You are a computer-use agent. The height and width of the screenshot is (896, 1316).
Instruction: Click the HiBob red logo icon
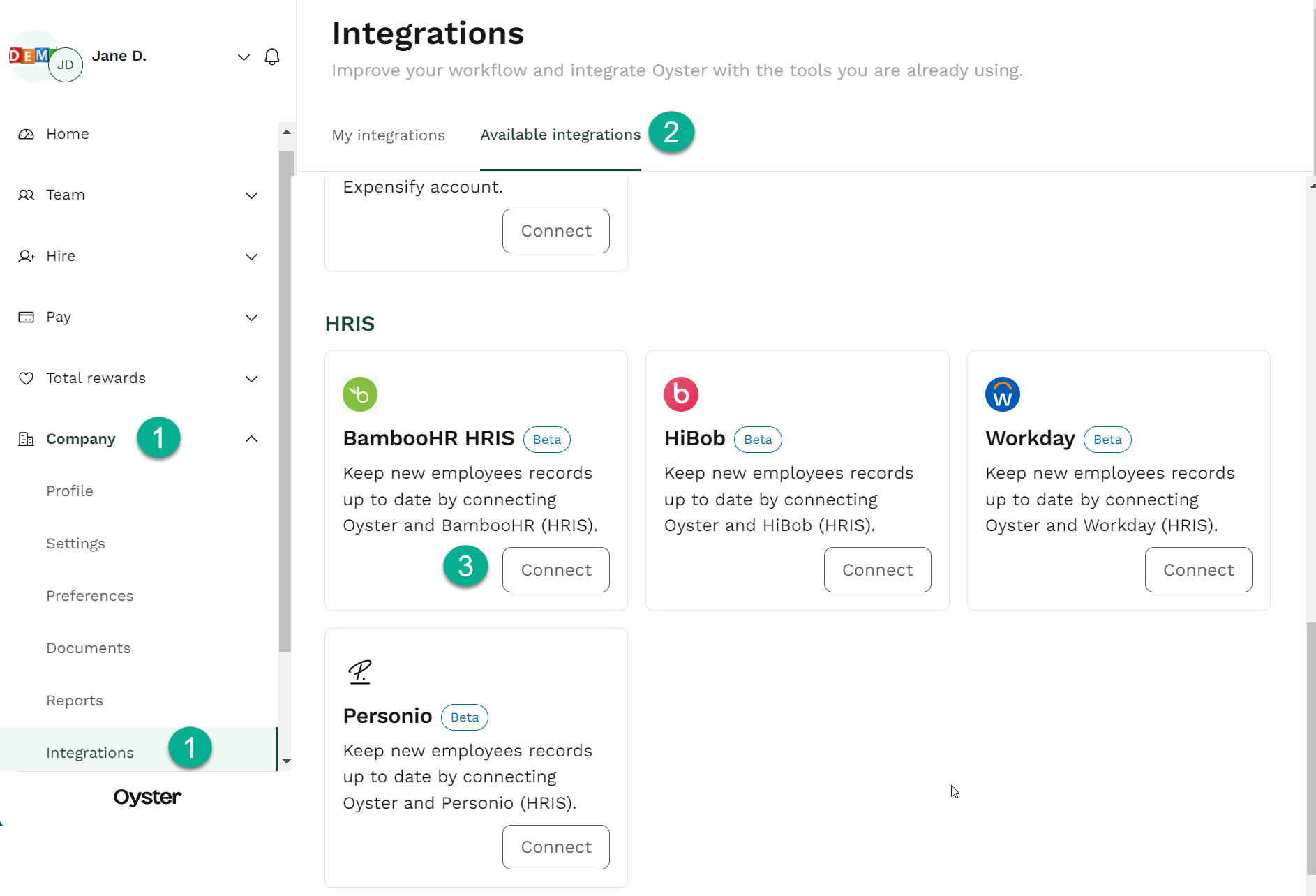[x=681, y=394]
